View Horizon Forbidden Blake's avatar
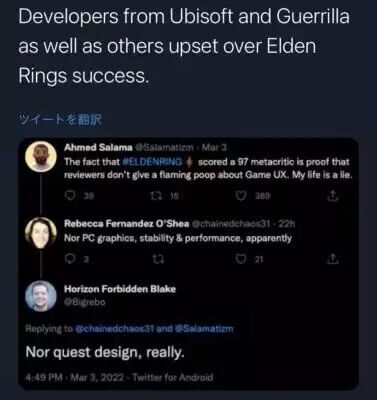The image size is (377, 400). pos(41,296)
